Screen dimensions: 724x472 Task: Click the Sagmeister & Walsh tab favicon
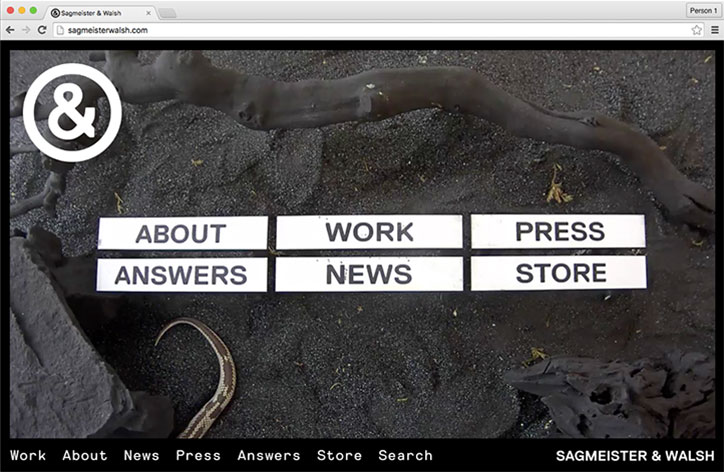(x=55, y=13)
